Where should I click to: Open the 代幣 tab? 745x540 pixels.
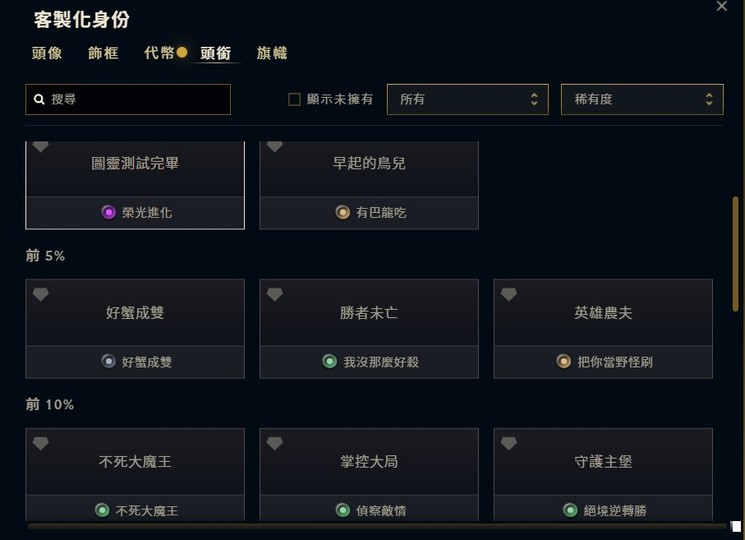coord(159,53)
